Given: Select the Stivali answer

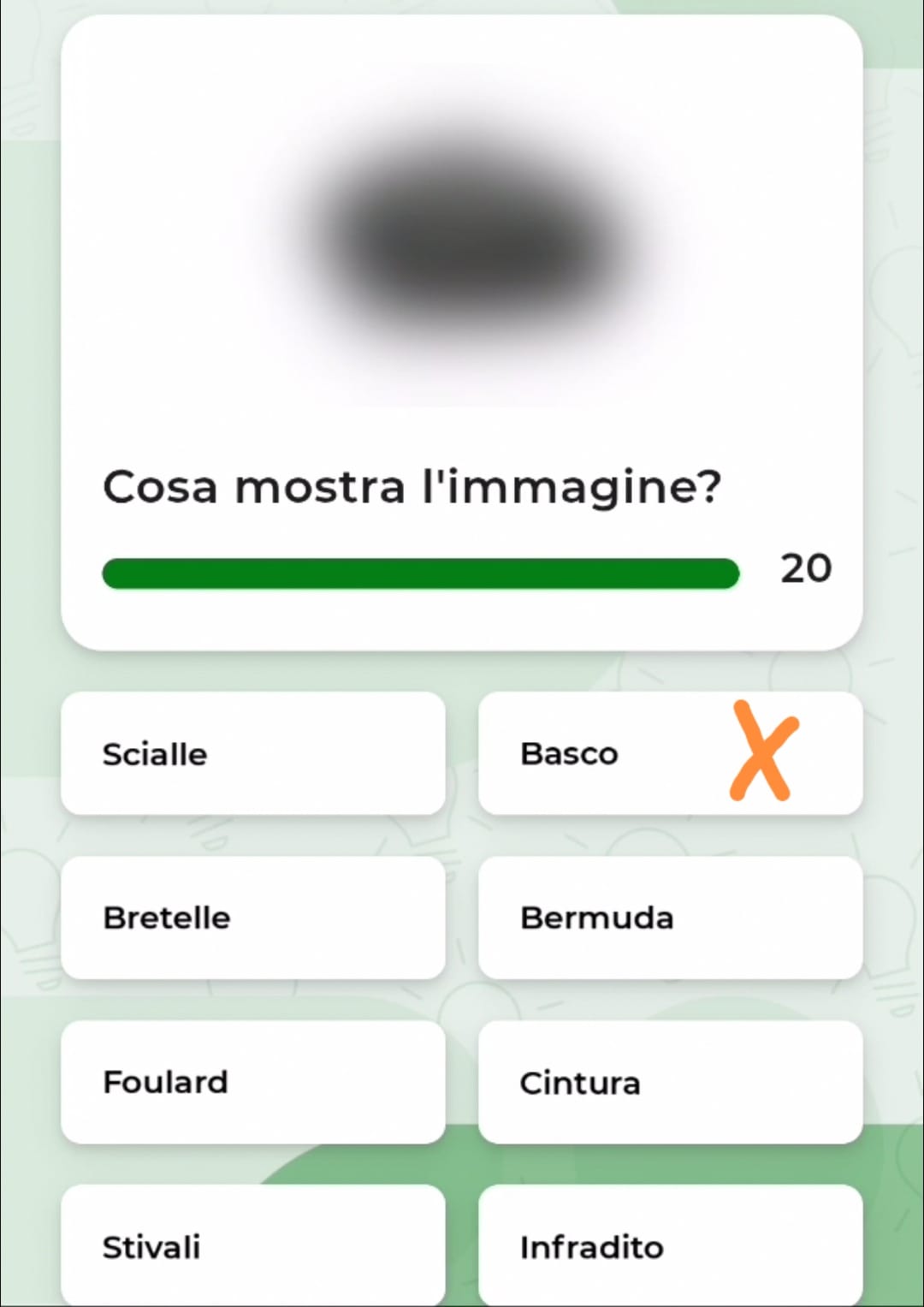Looking at the screenshot, I should (x=252, y=1246).
